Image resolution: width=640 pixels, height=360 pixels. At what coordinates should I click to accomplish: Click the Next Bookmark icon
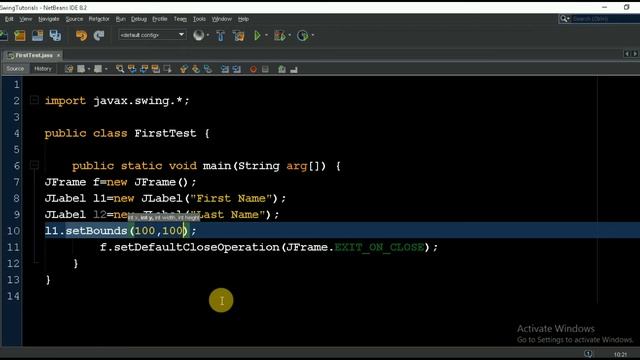coord(196,69)
